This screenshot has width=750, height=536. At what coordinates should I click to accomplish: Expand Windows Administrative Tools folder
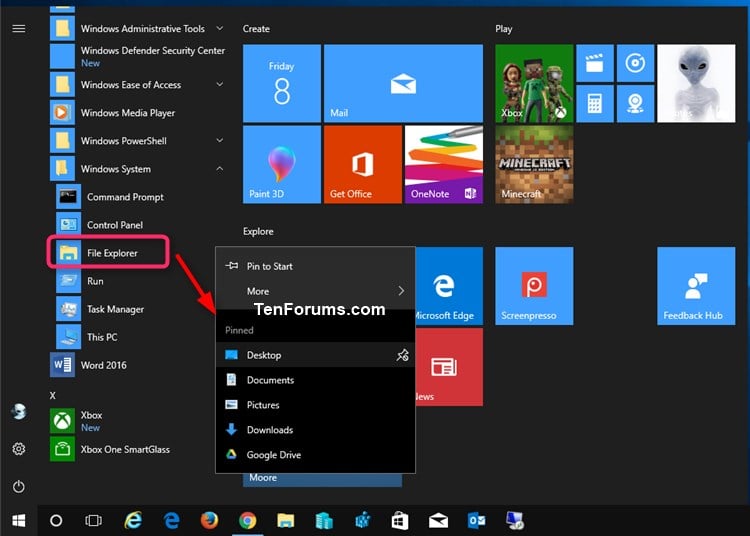pos(220,29)
